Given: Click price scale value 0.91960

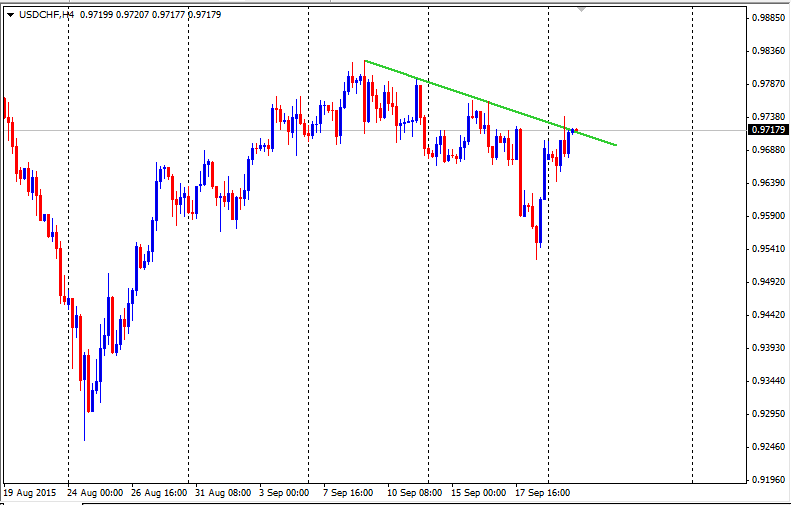Looking at the screenshot, I should click(x=768, y=479).
